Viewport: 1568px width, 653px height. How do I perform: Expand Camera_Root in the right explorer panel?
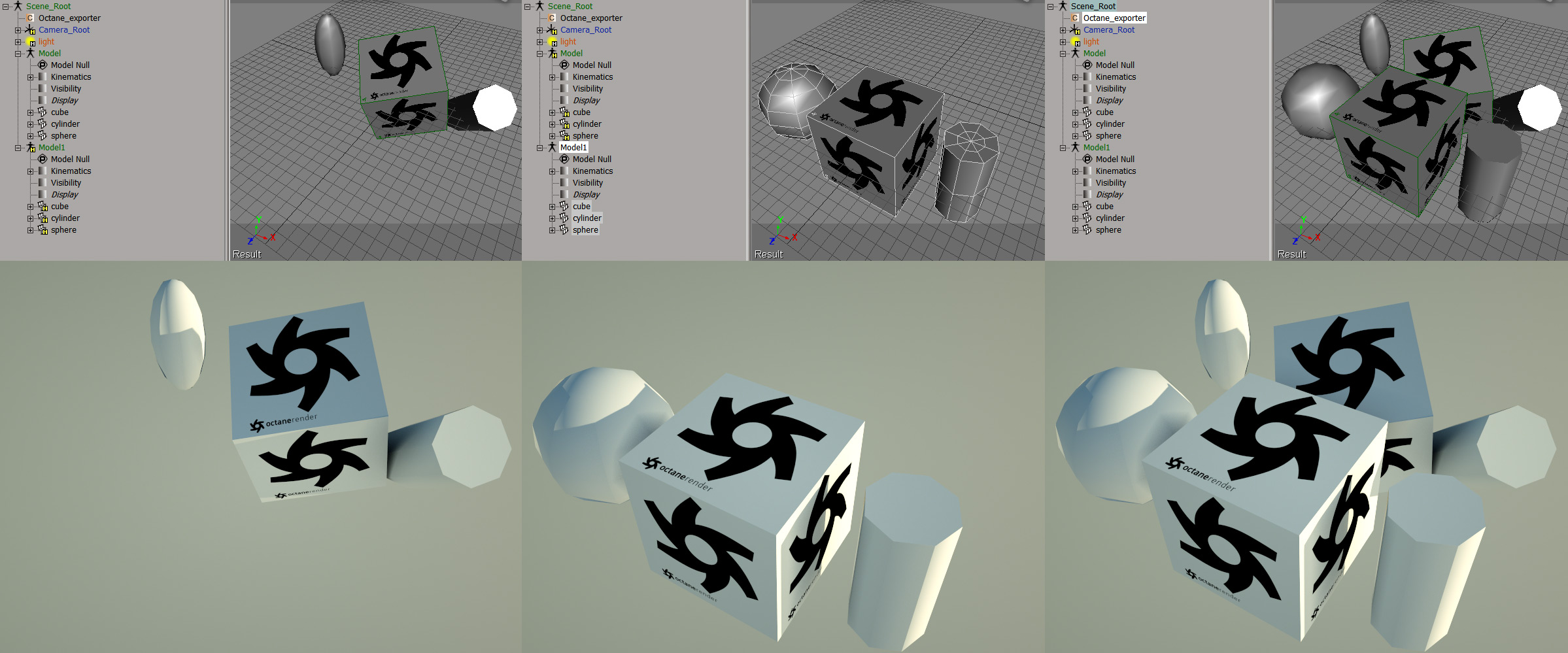[x=1063, y=30]
